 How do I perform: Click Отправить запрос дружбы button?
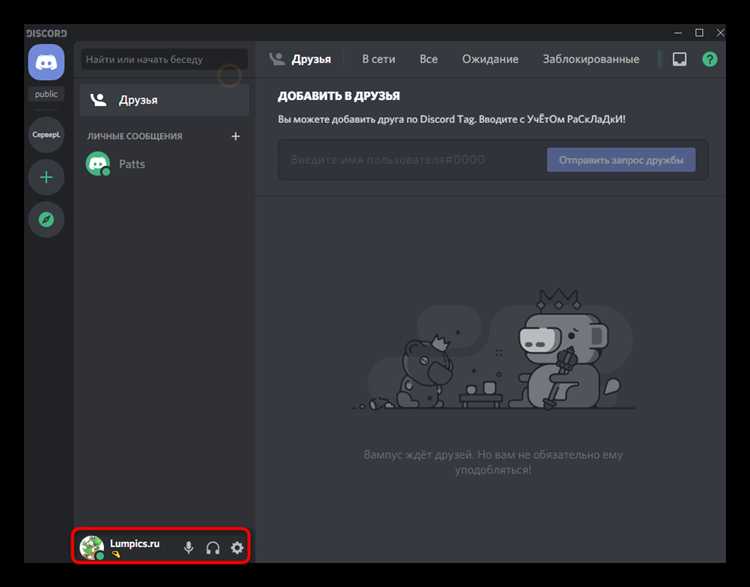click(x=621, y=160)
